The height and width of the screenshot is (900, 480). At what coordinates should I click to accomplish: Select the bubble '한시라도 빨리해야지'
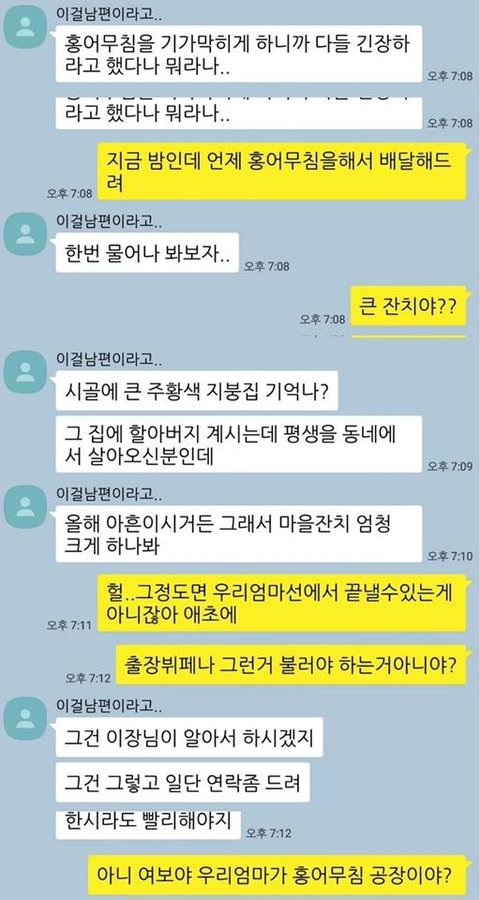click(148, 823)
